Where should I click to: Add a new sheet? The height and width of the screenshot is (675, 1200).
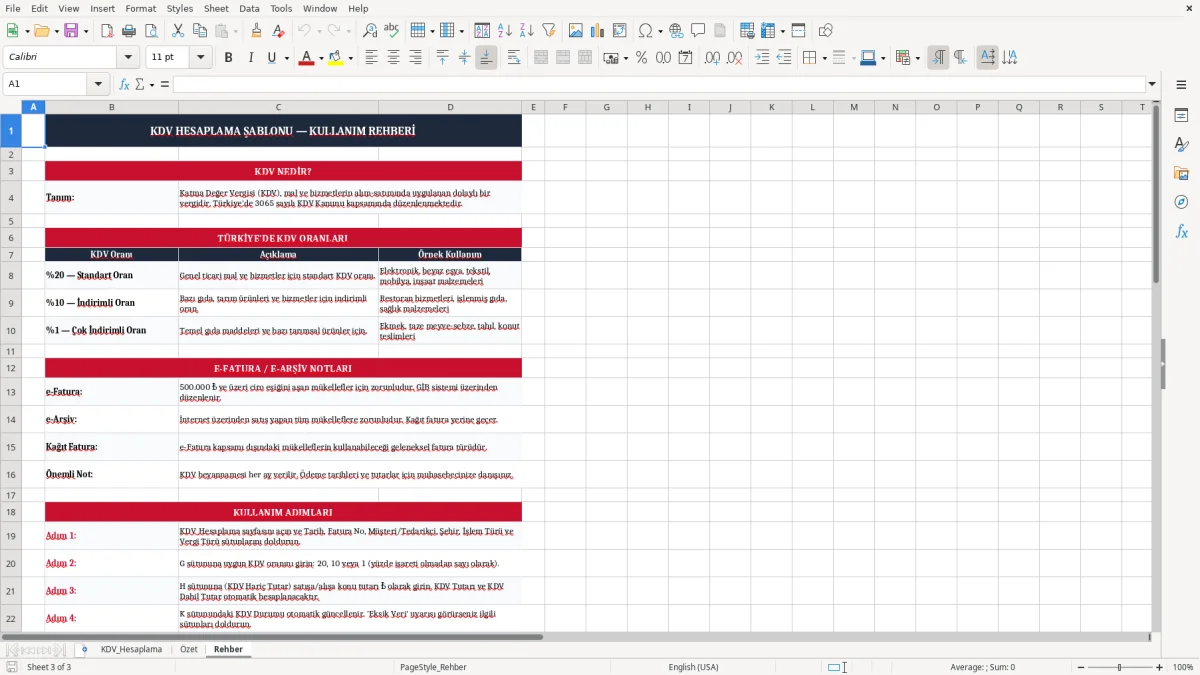coord(84,650)
